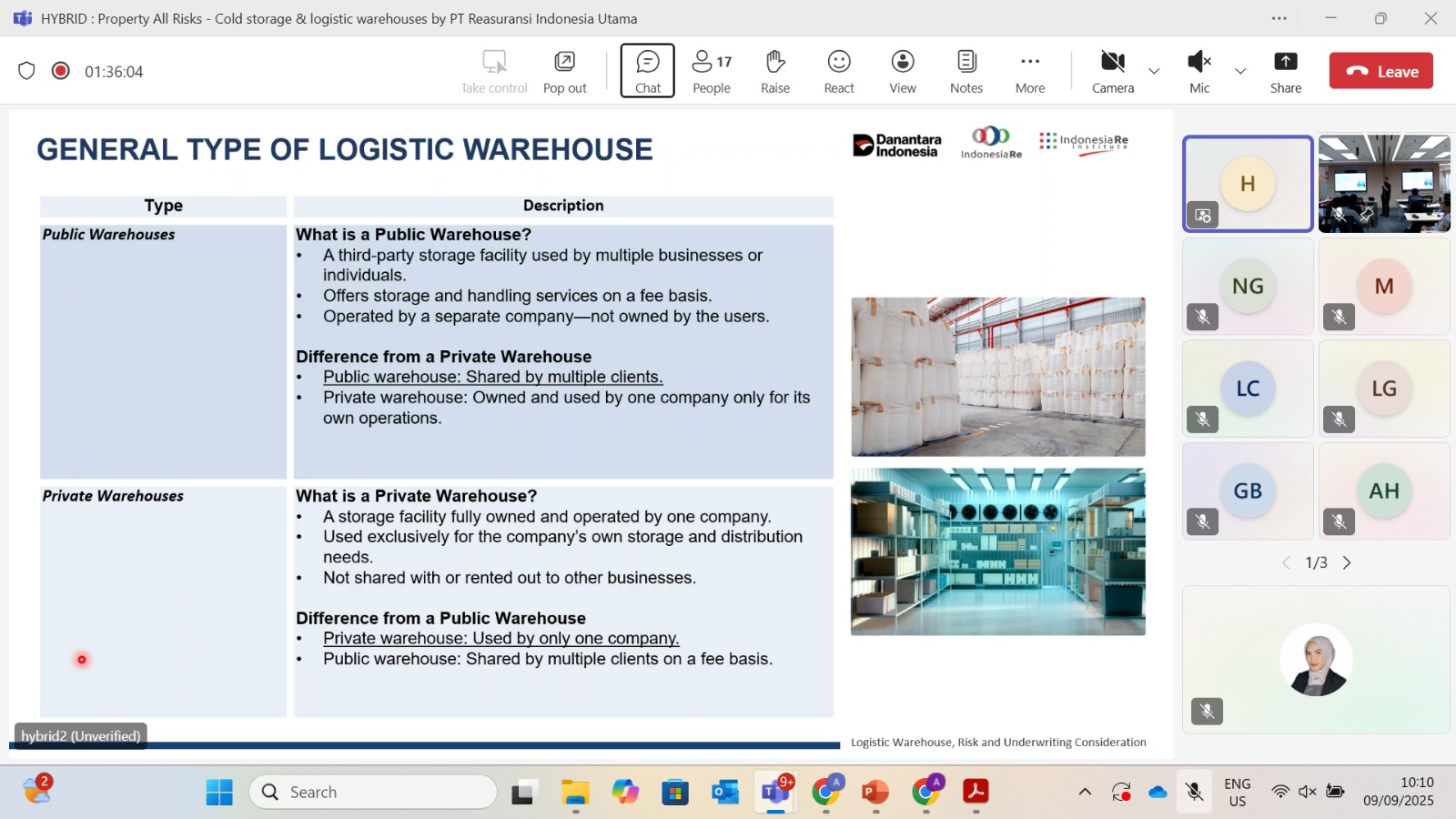Open the More actions menu
Image resolution: width=1456 pixels, height=819 pixels.
[x=1029, y=71]
